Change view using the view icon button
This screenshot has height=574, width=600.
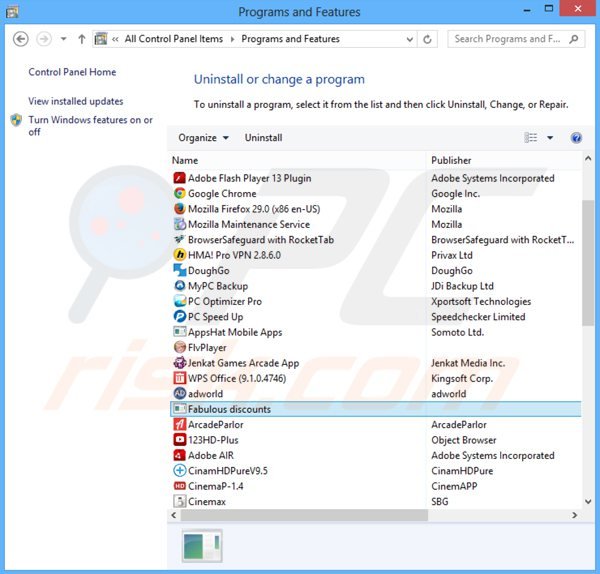(530, 138)
